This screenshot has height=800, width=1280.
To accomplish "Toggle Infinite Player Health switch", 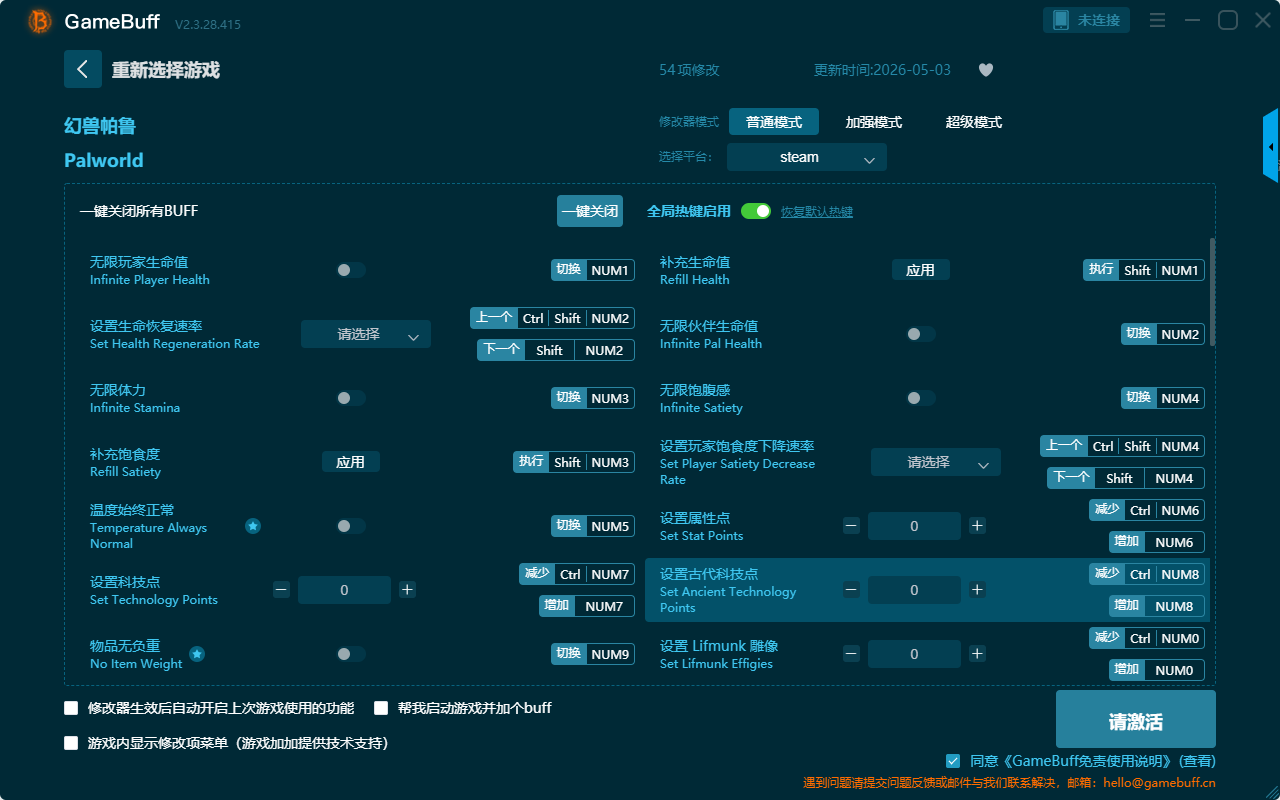I will [351, 270].
